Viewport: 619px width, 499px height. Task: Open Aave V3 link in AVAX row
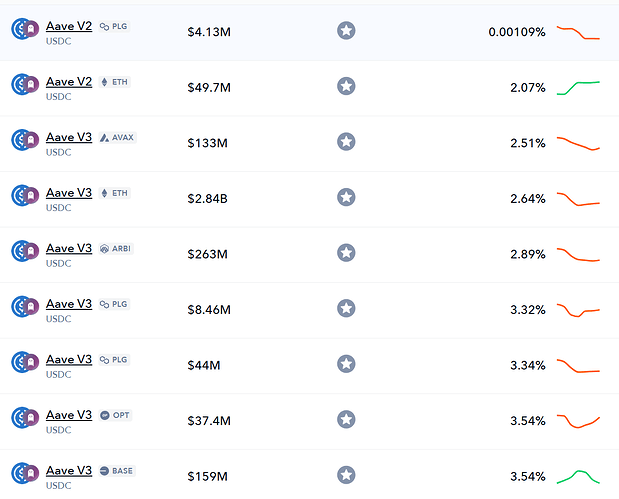69,137
